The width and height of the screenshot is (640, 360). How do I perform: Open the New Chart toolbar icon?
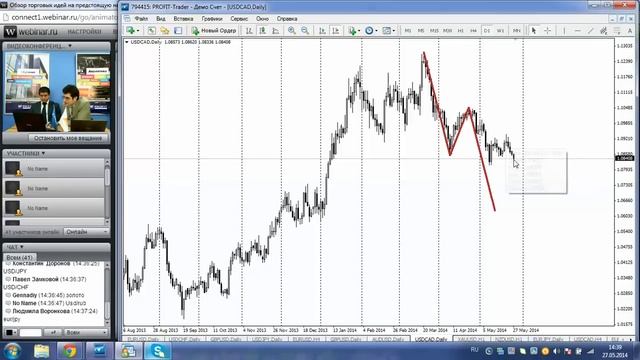point(130,31)
